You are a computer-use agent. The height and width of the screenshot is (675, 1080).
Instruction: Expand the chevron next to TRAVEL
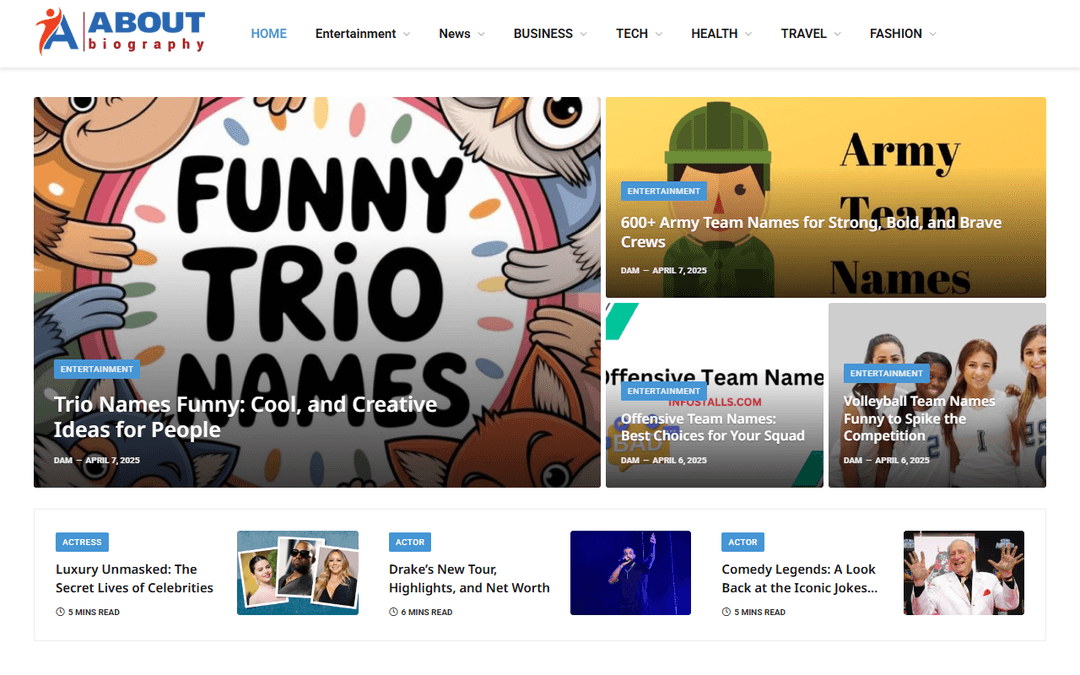pyautogui.click(x=837, y=34)
